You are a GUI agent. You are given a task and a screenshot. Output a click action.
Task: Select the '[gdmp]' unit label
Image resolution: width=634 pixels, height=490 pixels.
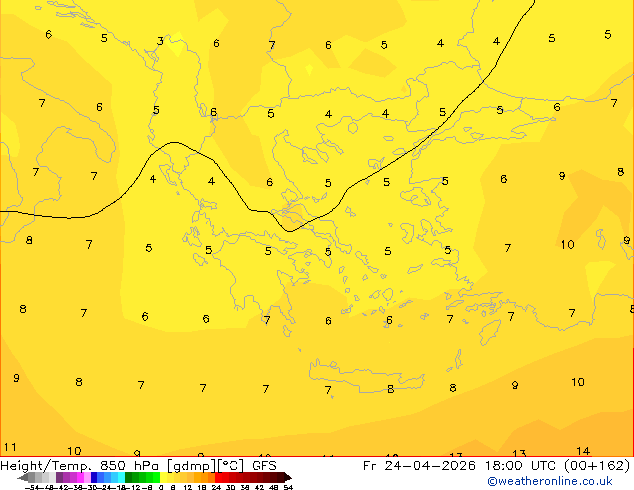coord(192,466)
